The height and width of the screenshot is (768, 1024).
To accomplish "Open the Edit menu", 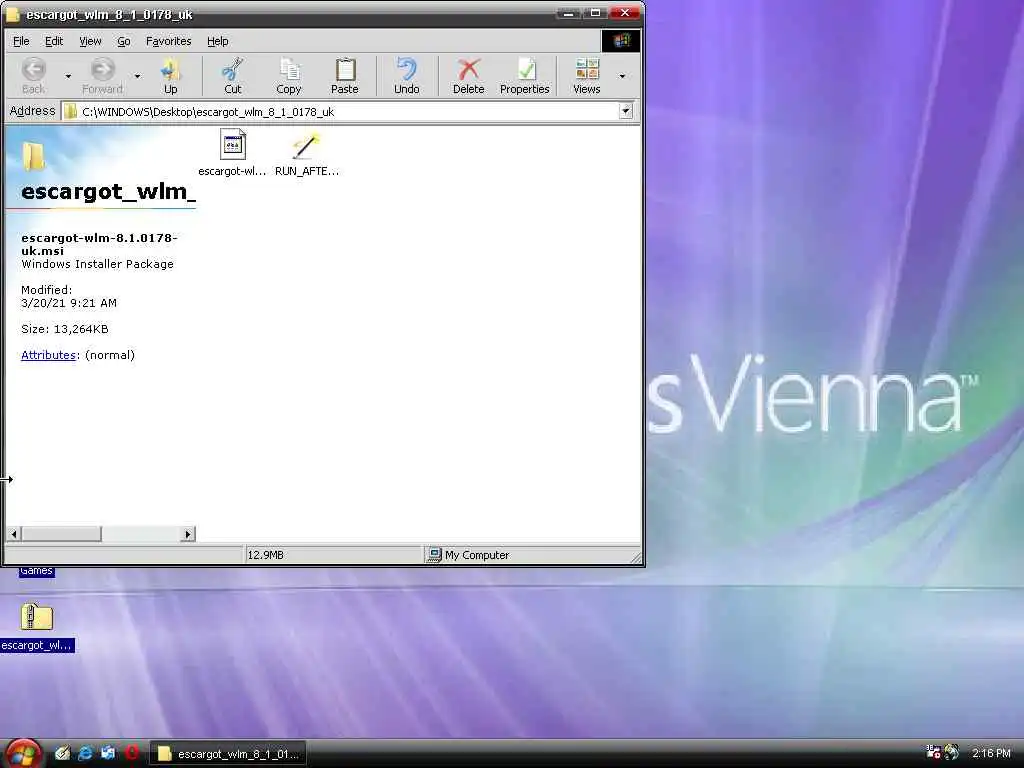I will click(54, 41).
